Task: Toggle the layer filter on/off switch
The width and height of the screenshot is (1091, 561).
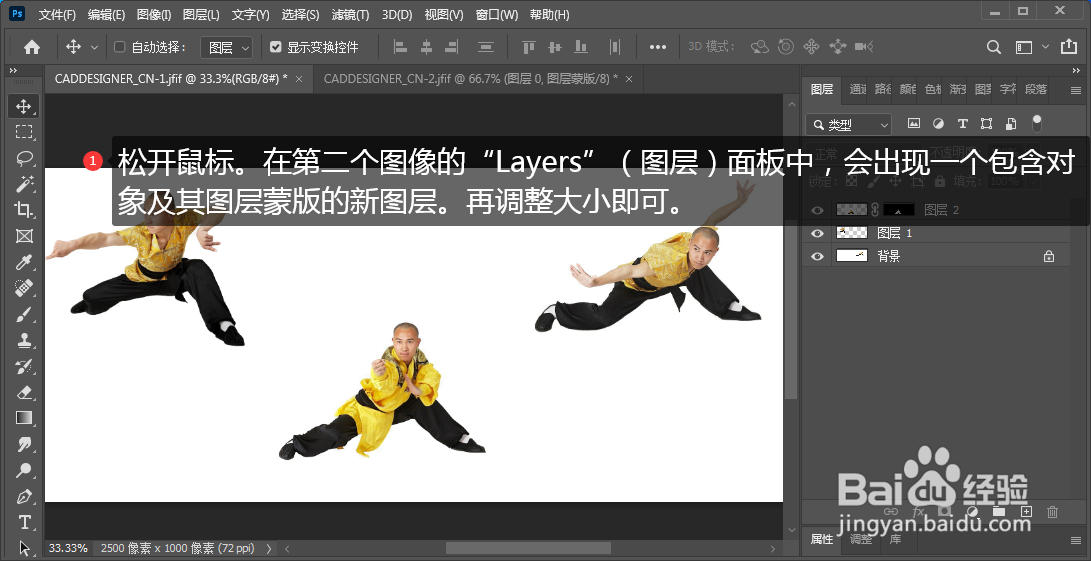Action: [1037, 124]
